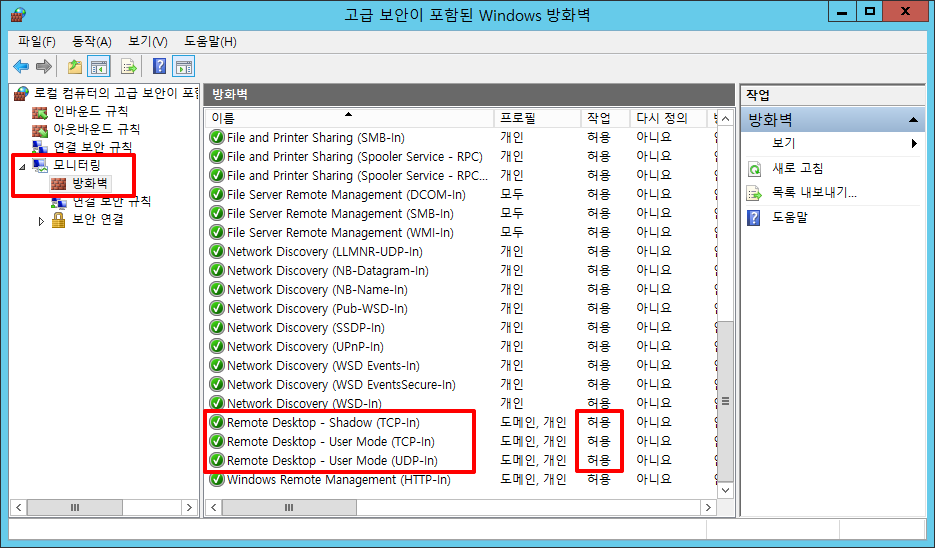Expand the 보안 연결 tree node
The image size is (935, 548).
(x=41, y=221)
